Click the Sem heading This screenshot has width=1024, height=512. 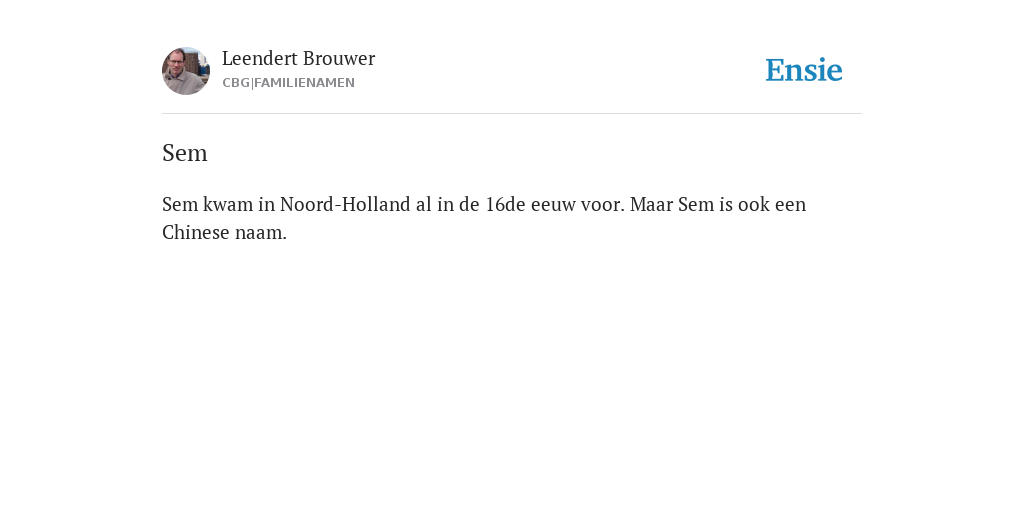pyautogui.click(x=185, y=153)
